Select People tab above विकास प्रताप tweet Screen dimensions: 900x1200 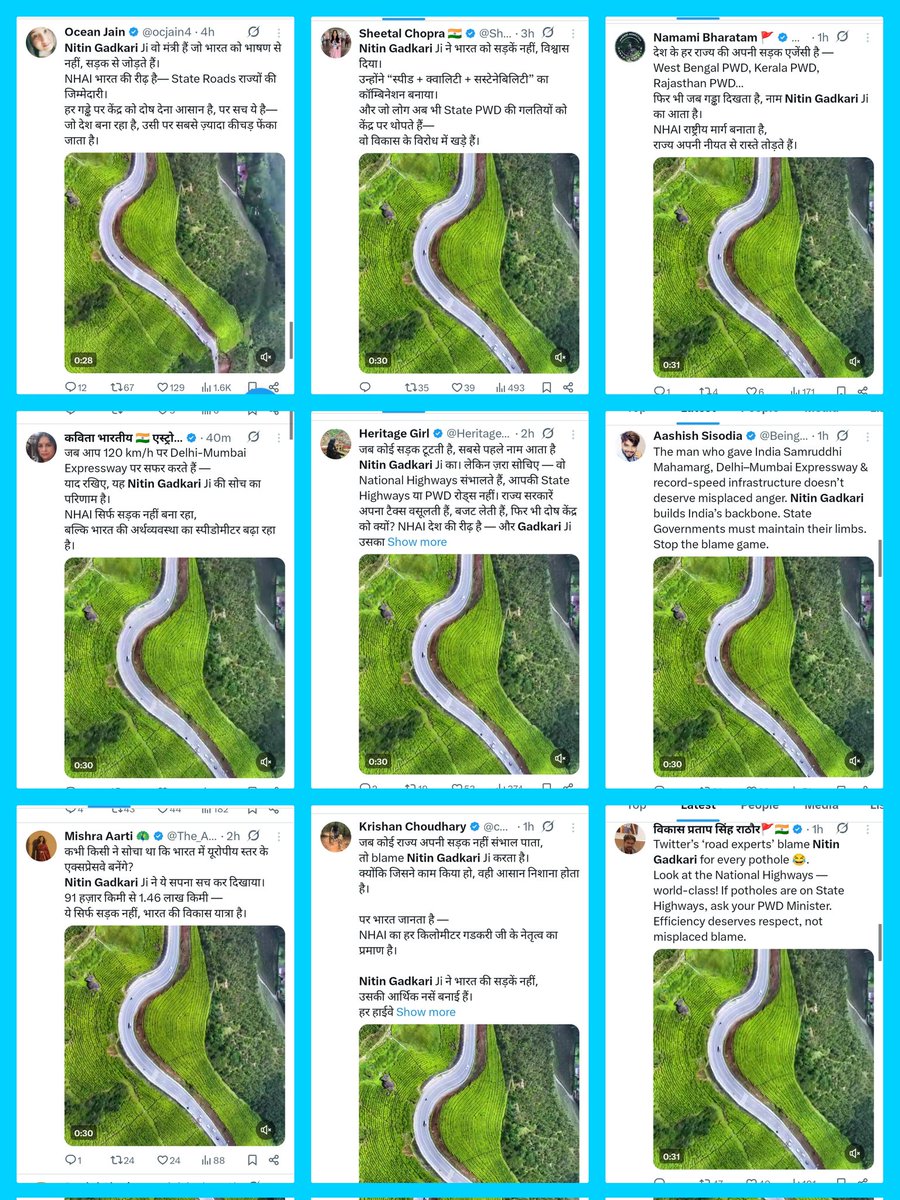760,806
